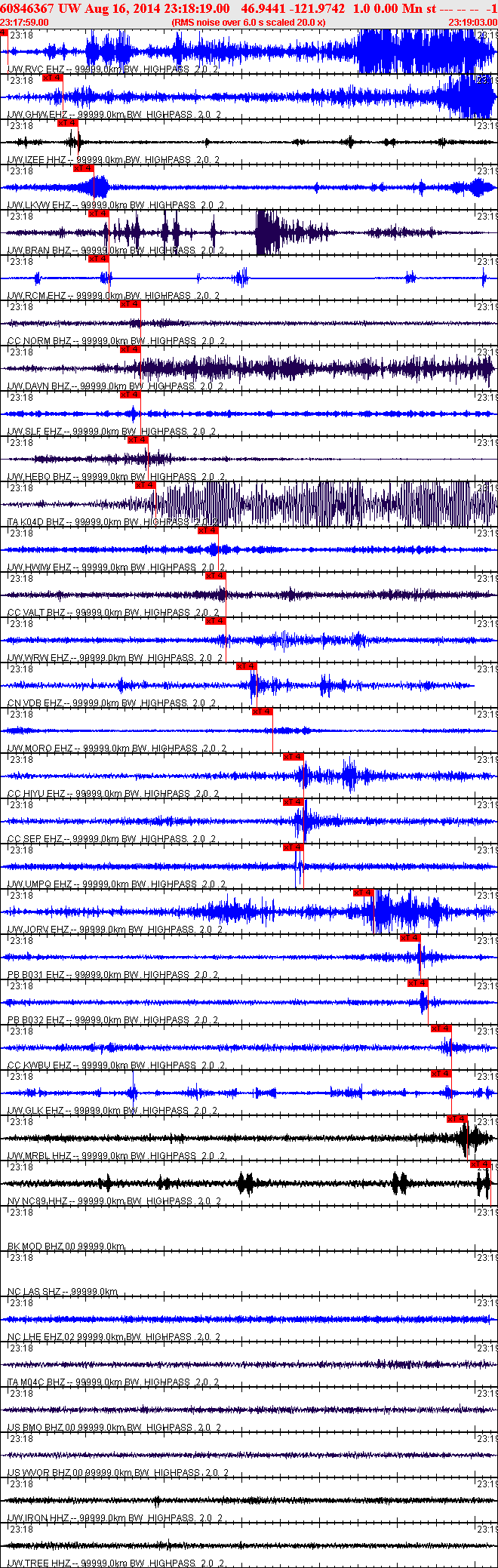Click the red pick flag on UW.LKVW trace
The width and height of the screenshot is (498, 1568).
tap(84, 168)
